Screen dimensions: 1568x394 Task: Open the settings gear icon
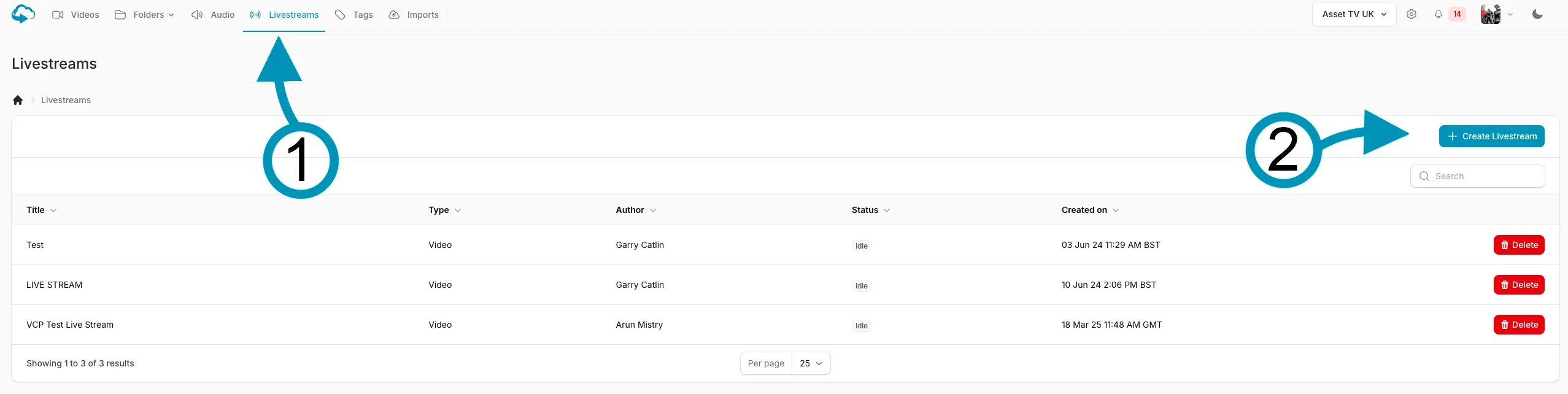click(1412, 14)
